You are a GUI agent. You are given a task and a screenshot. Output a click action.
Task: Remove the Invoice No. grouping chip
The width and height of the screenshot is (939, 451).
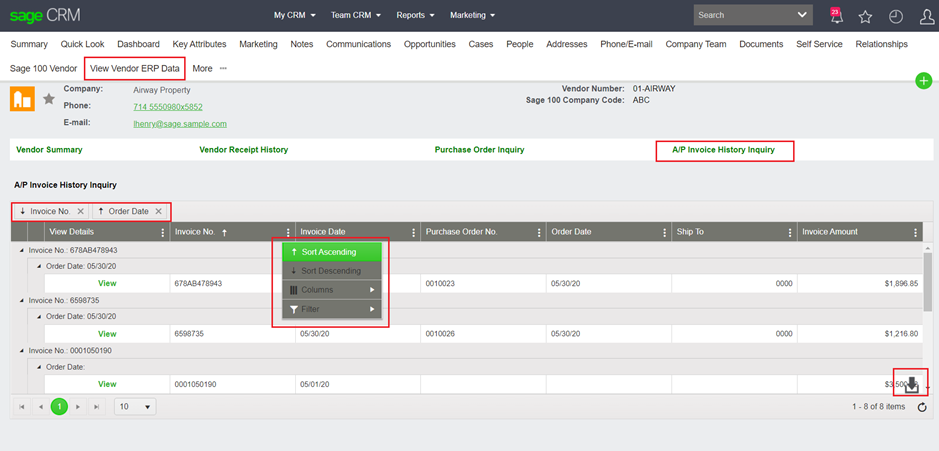click(80, 211)
